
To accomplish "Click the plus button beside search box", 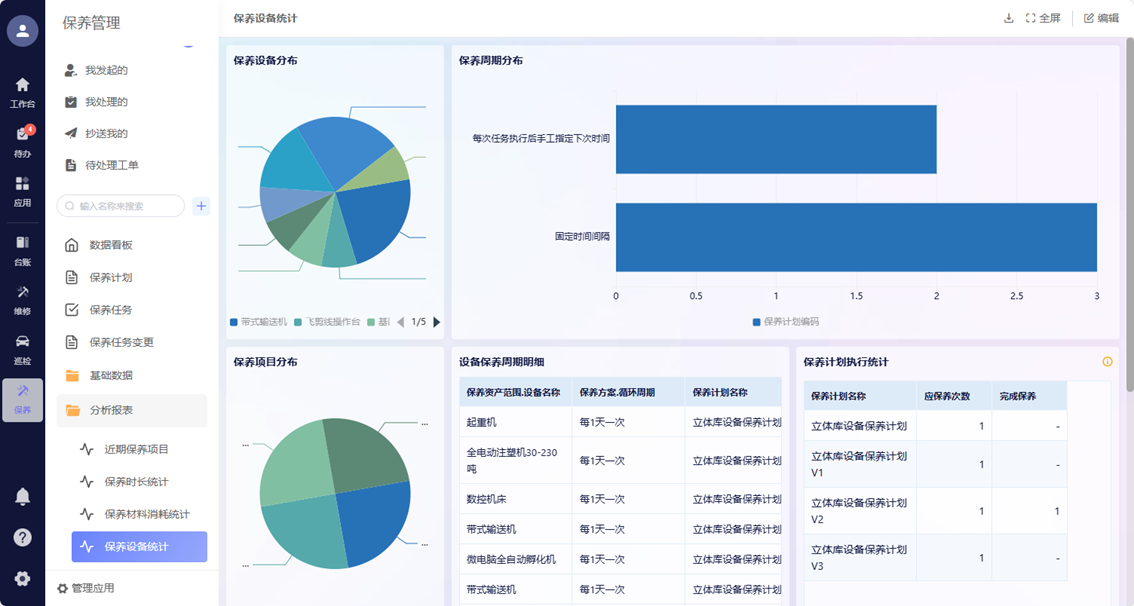I will point(201,206).
